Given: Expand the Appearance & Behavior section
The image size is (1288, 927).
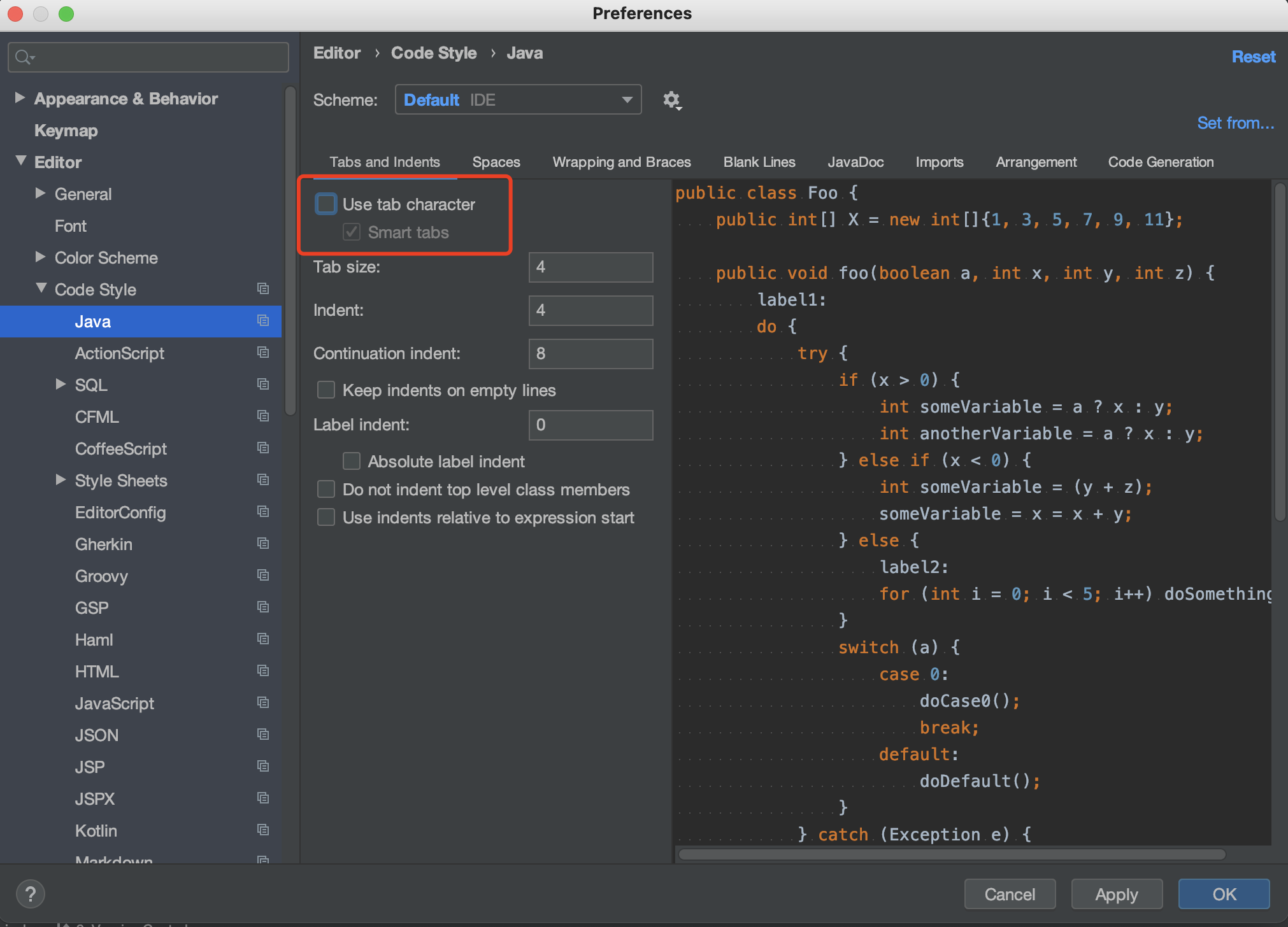Looking at the screenshot, I should [x=20, y=98].
